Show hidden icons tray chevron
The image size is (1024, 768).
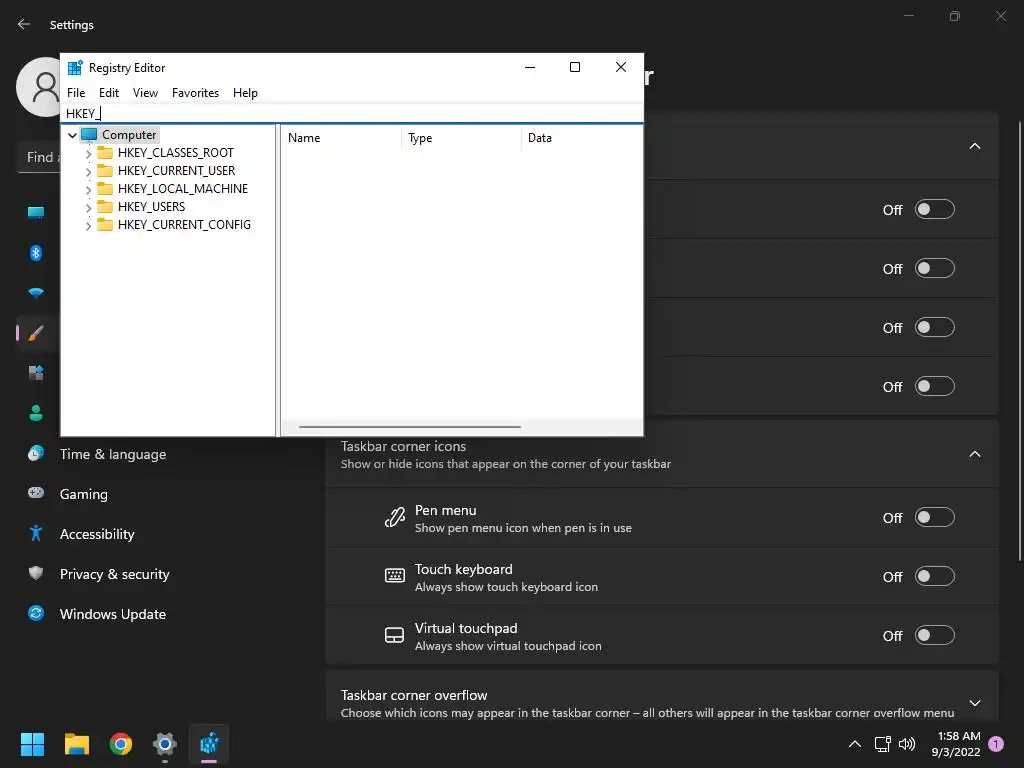[x=854, y=744]
